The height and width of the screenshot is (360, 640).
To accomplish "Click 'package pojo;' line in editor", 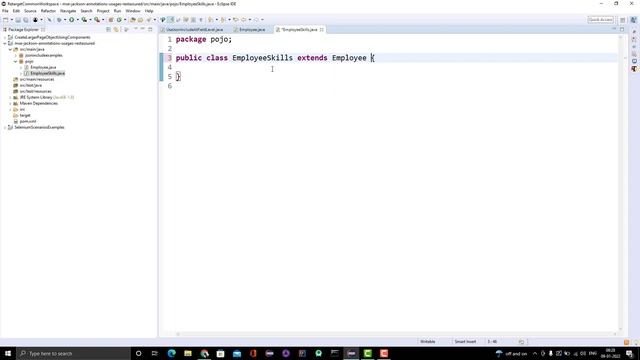I will [x=204, y=40].
